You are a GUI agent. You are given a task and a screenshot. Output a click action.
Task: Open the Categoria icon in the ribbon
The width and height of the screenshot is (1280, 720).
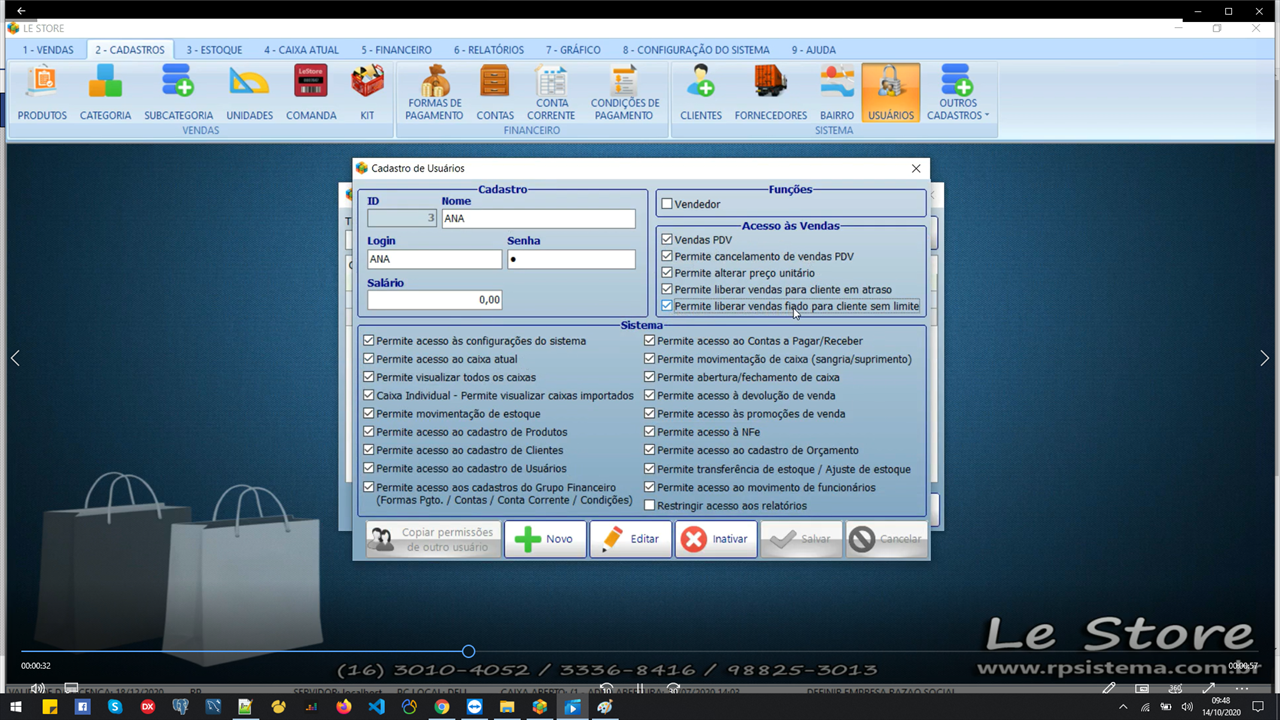click(x=105, y=93)
